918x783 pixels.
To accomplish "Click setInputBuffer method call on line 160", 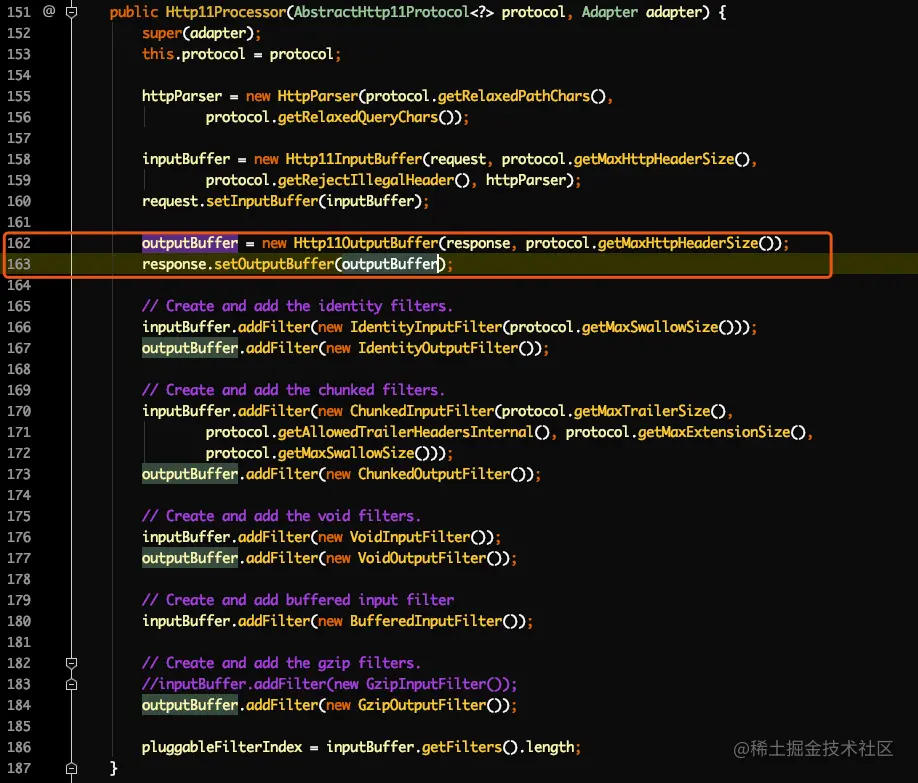I will point(262,201).
